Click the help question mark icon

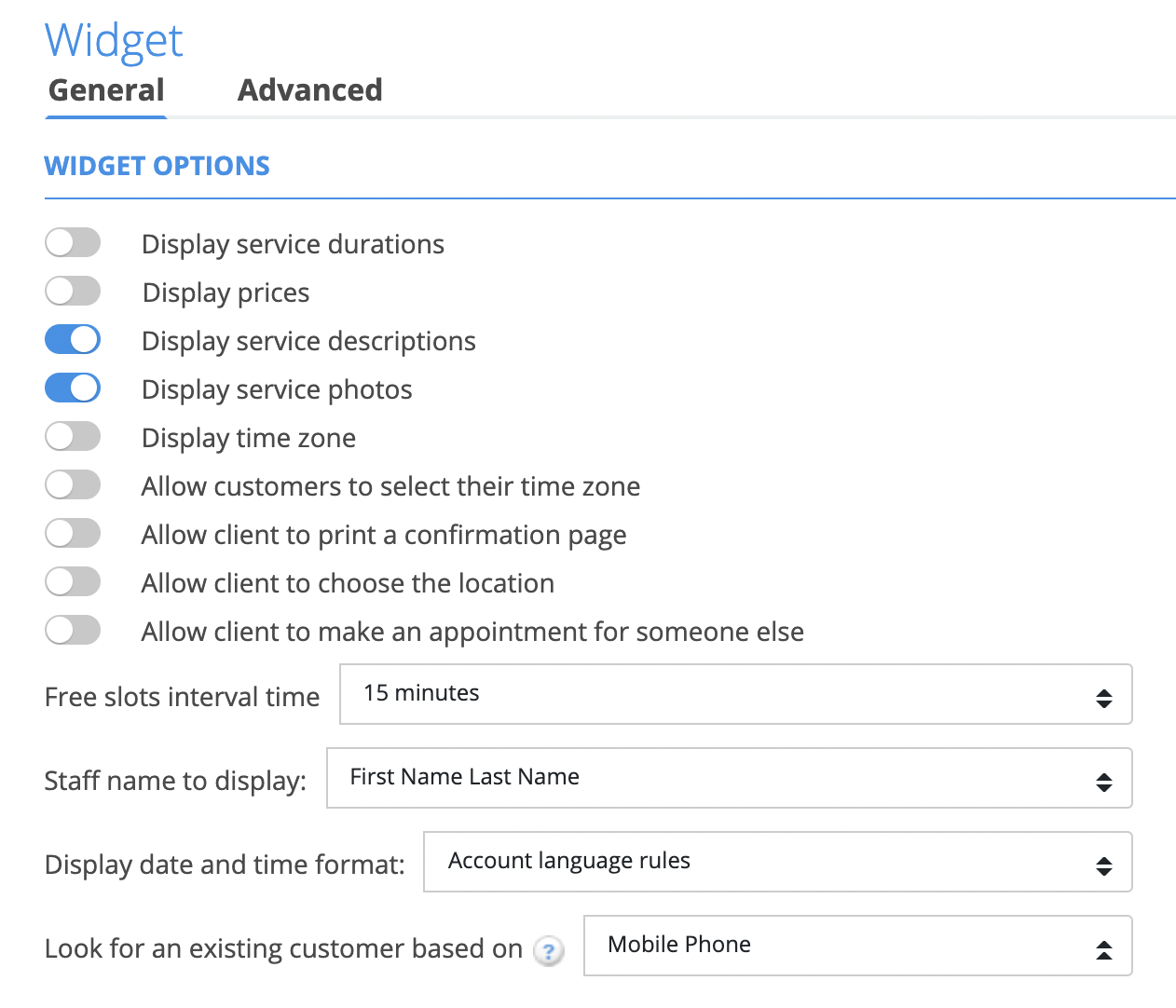coord(549,951)
